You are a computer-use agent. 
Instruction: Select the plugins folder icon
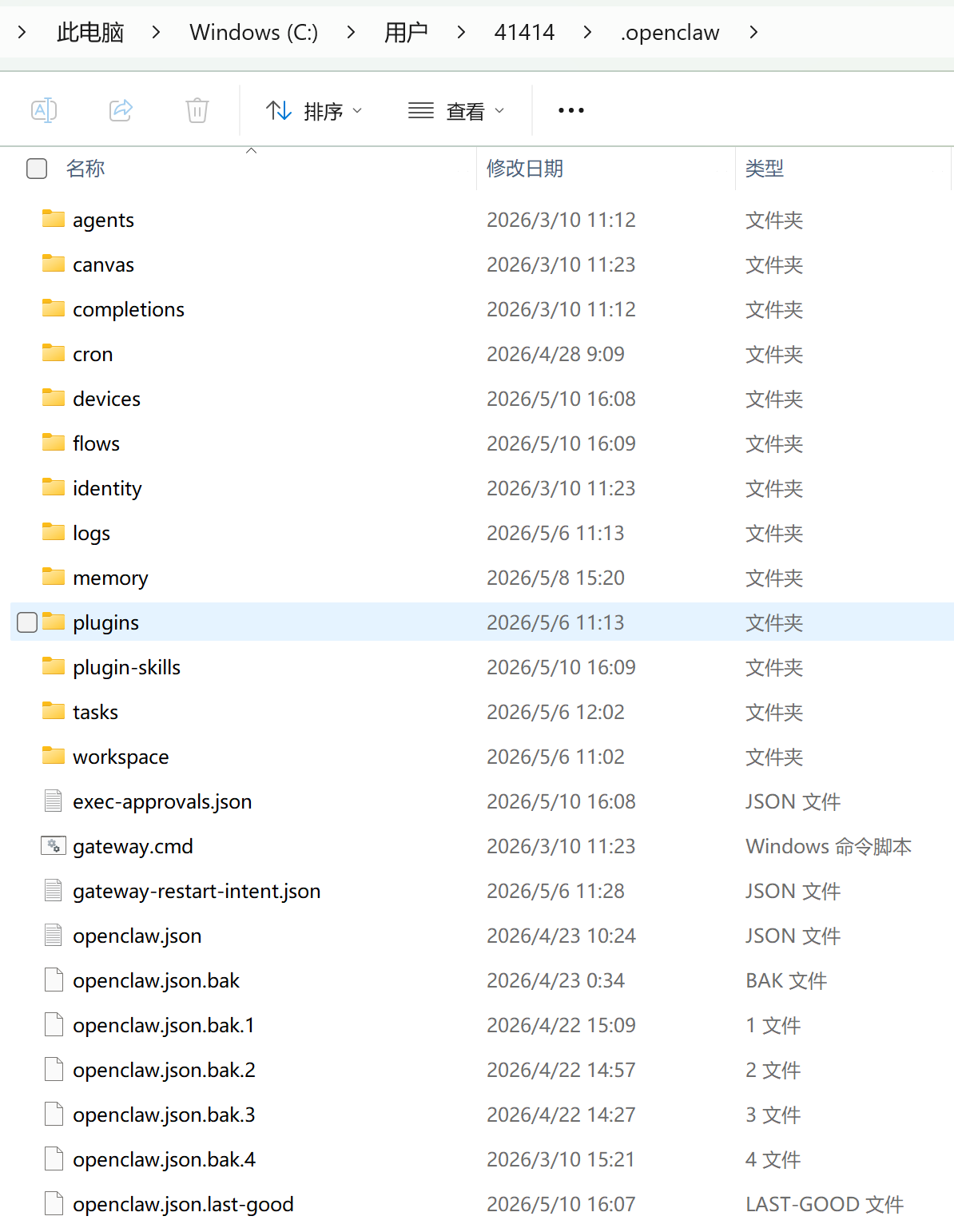(x=54, y=622)
